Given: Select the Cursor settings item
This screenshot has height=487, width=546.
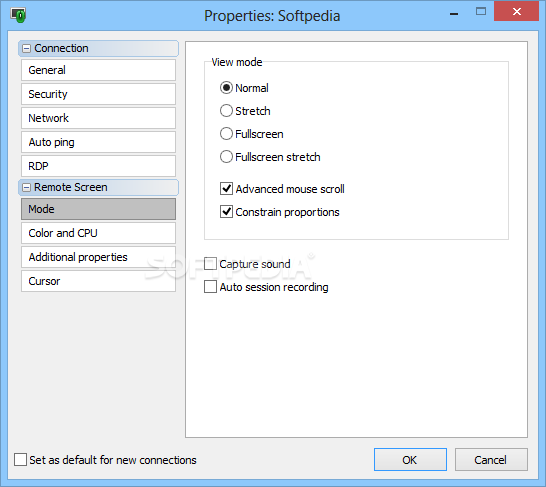Looking at the screenshot, I should (98, 281).
